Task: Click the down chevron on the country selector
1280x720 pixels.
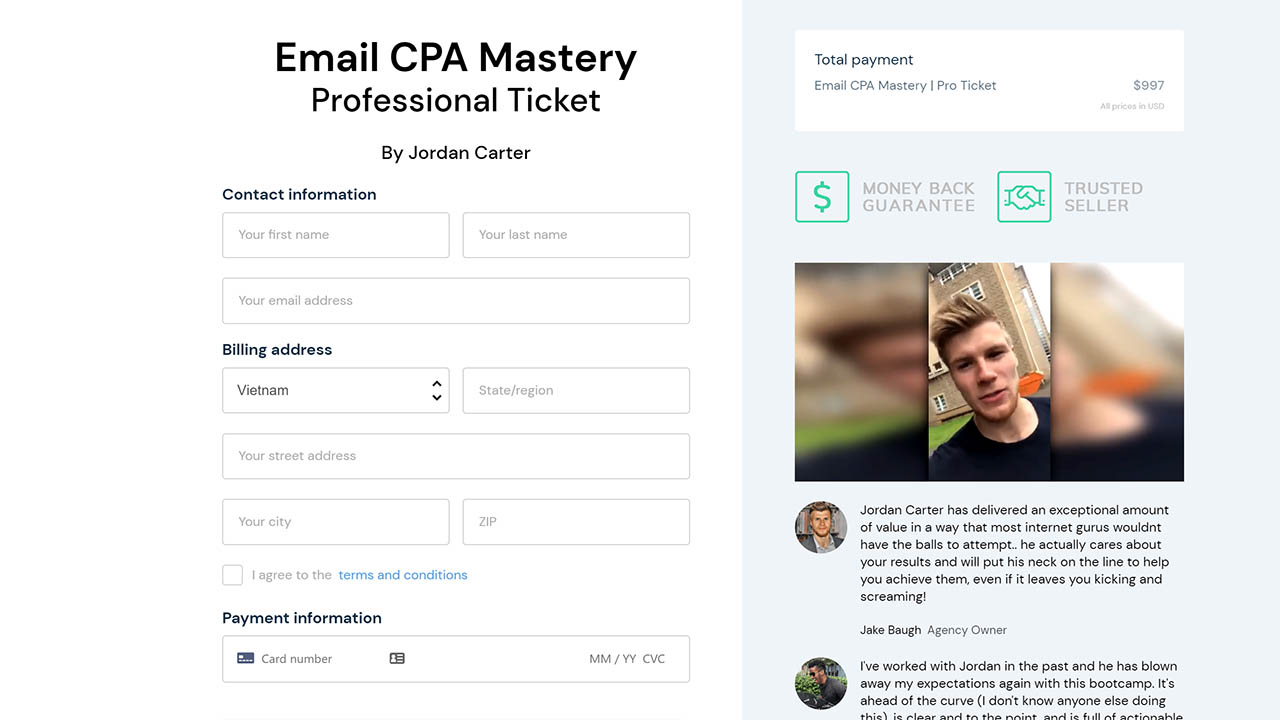Action: (x=436, y=397)
